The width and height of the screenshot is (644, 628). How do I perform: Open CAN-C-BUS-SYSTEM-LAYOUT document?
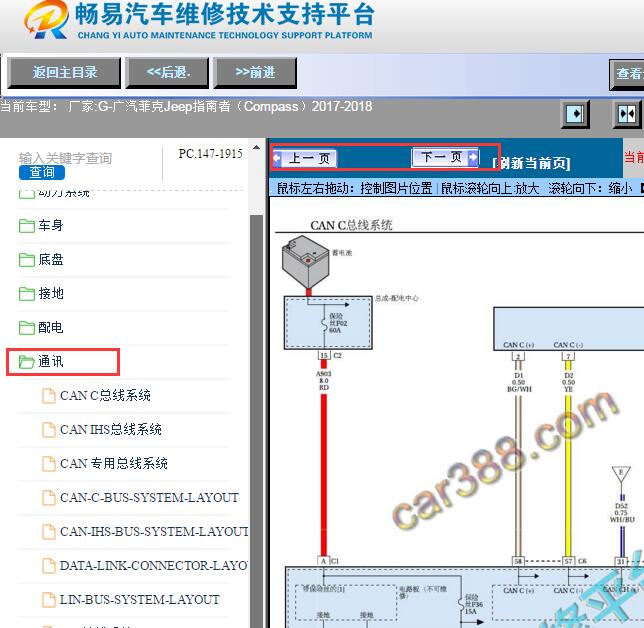point(149,498)
